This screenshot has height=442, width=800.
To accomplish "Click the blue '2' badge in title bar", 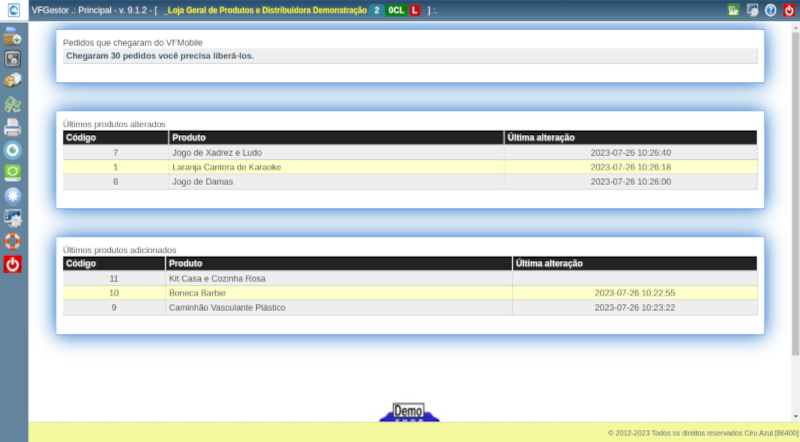I will coord(376,10).
